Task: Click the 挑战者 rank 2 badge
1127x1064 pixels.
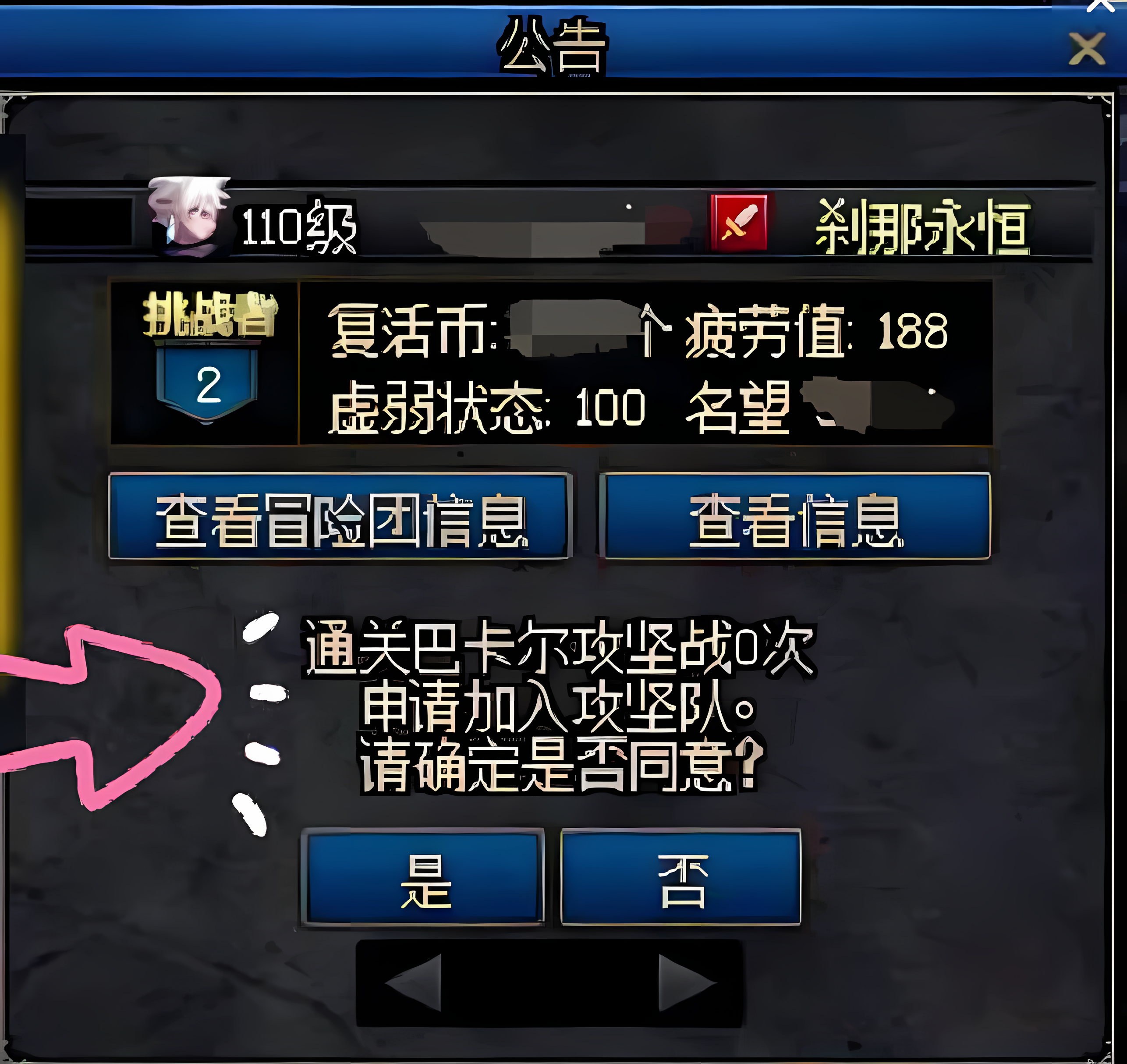Action: click(x=208, y=357)
